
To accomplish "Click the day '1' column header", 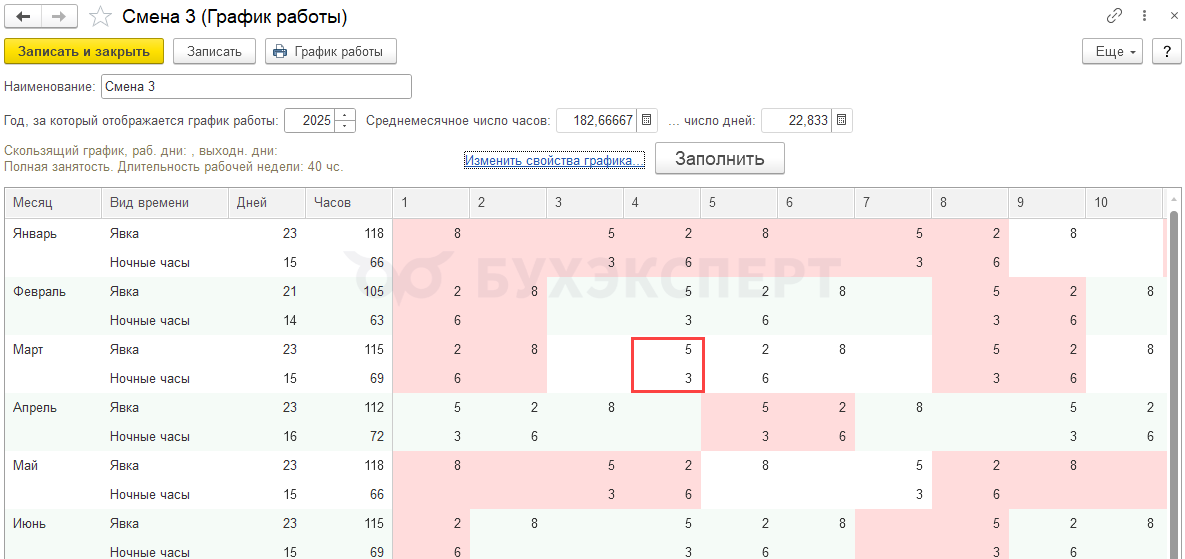I will coord(431,202).
